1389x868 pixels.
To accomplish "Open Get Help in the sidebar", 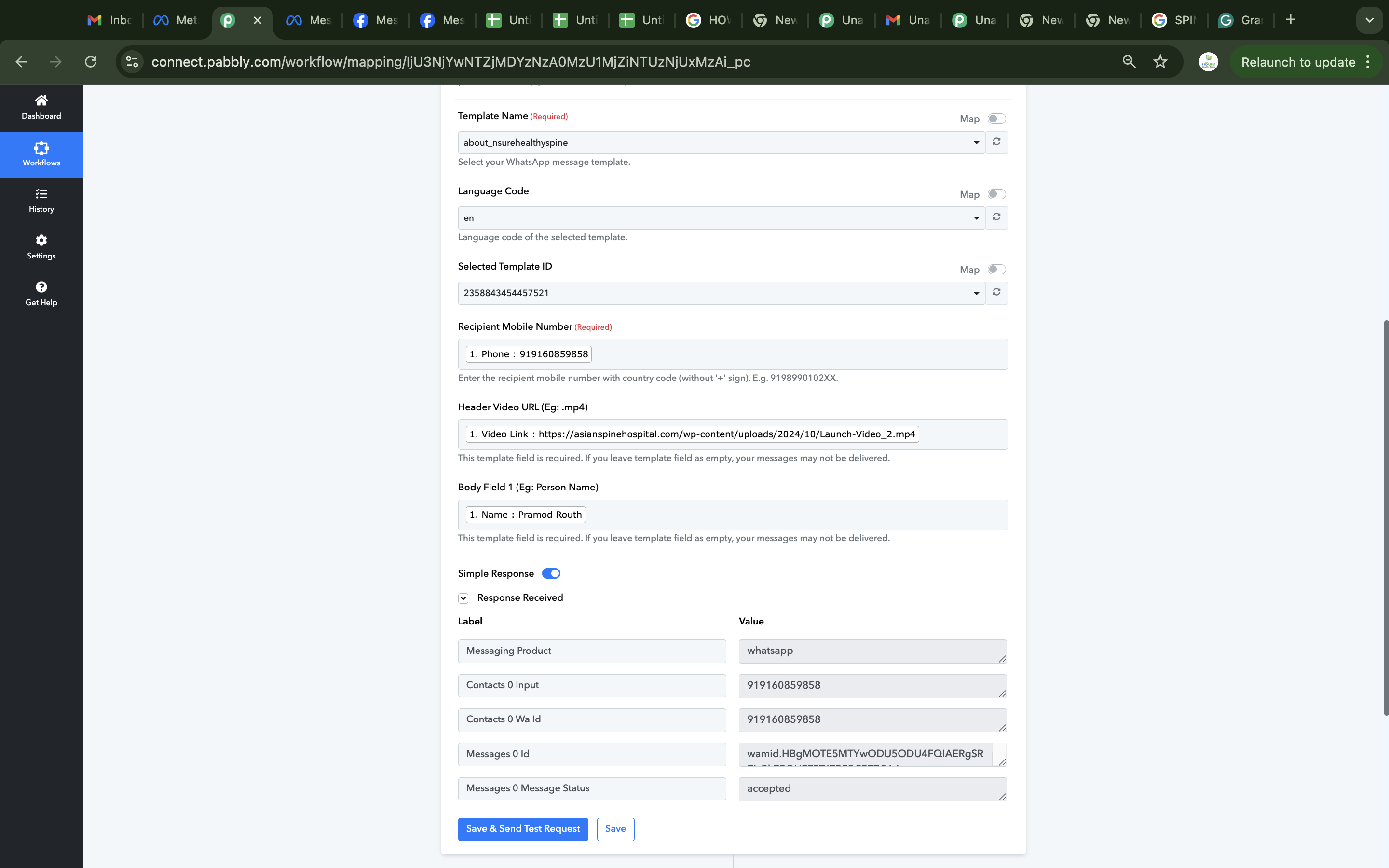I will point(41,295).
